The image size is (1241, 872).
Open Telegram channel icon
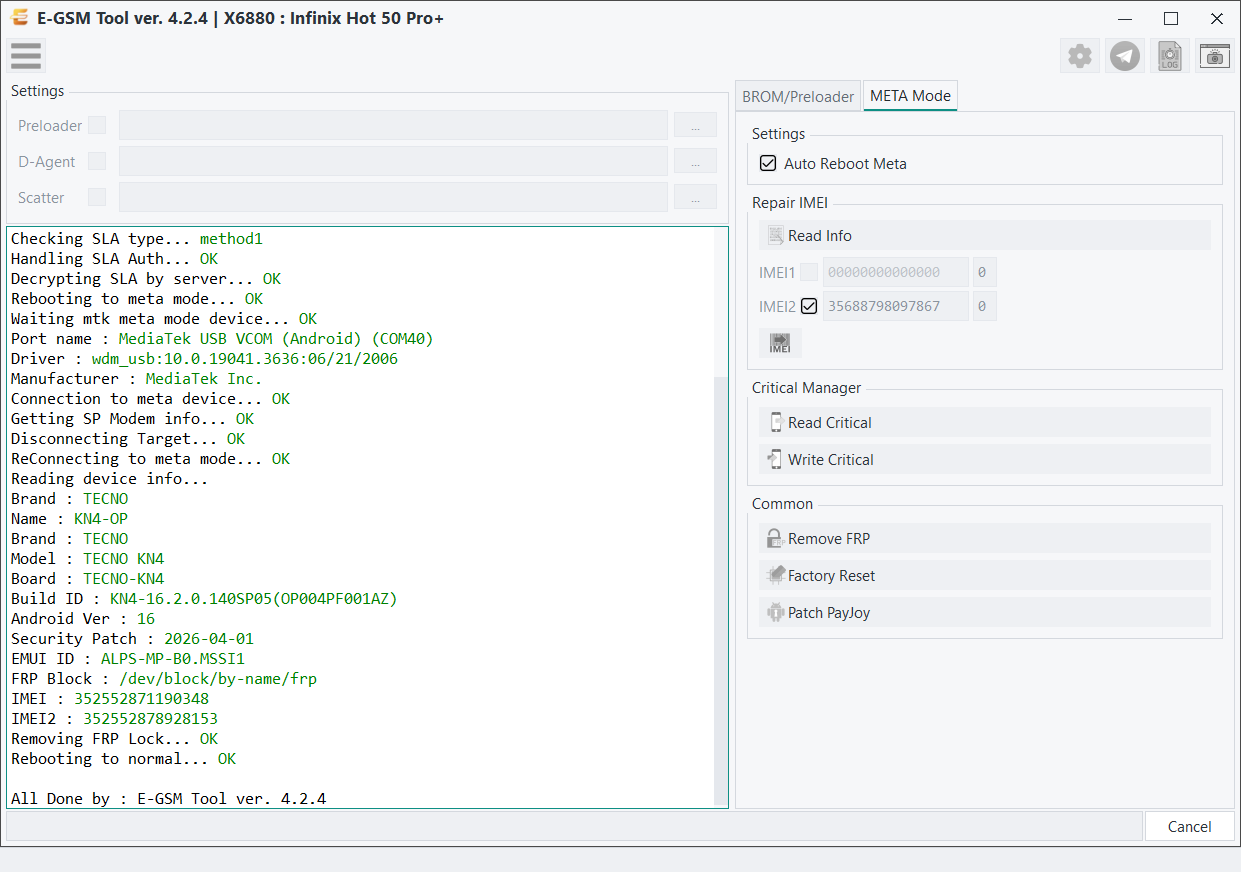[x=1125, y=56]
